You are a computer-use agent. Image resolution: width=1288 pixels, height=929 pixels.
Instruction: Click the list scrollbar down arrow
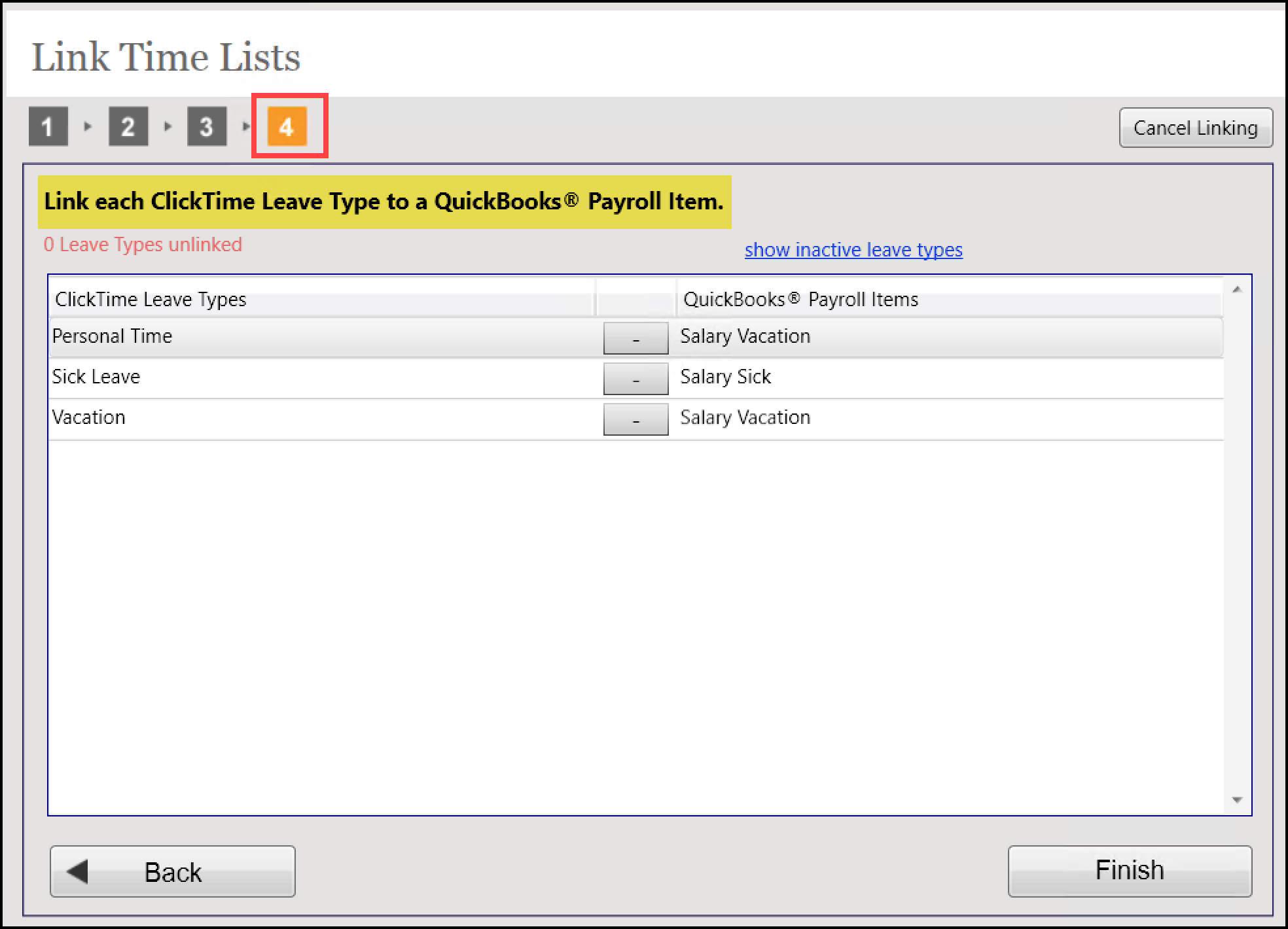1237,800
